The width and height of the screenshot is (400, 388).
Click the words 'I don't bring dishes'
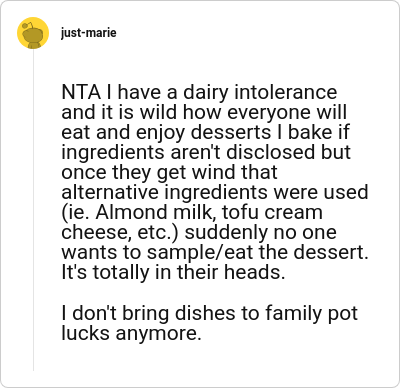[145, 314]
